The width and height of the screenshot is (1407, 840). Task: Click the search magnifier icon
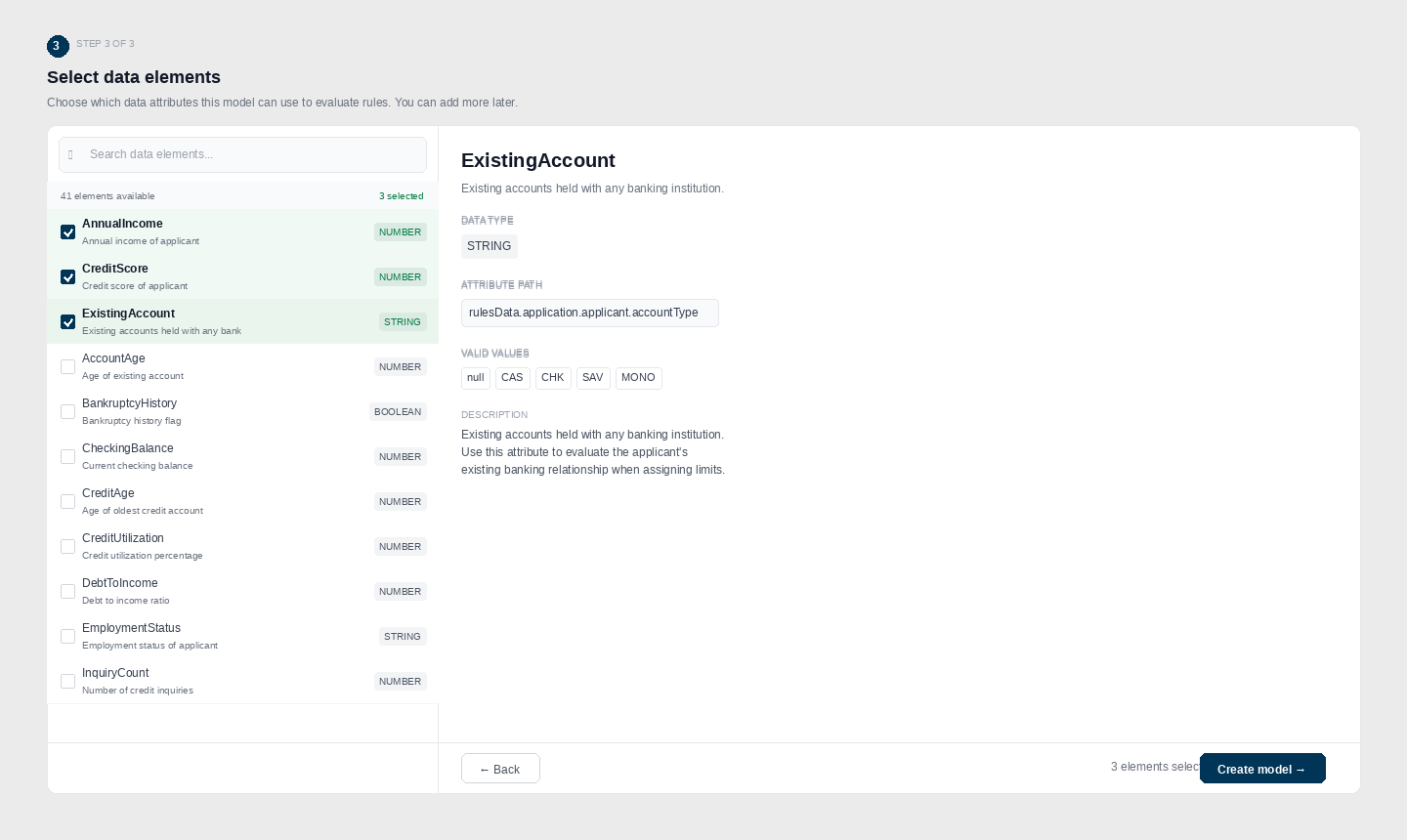click(x=72, y=154)
